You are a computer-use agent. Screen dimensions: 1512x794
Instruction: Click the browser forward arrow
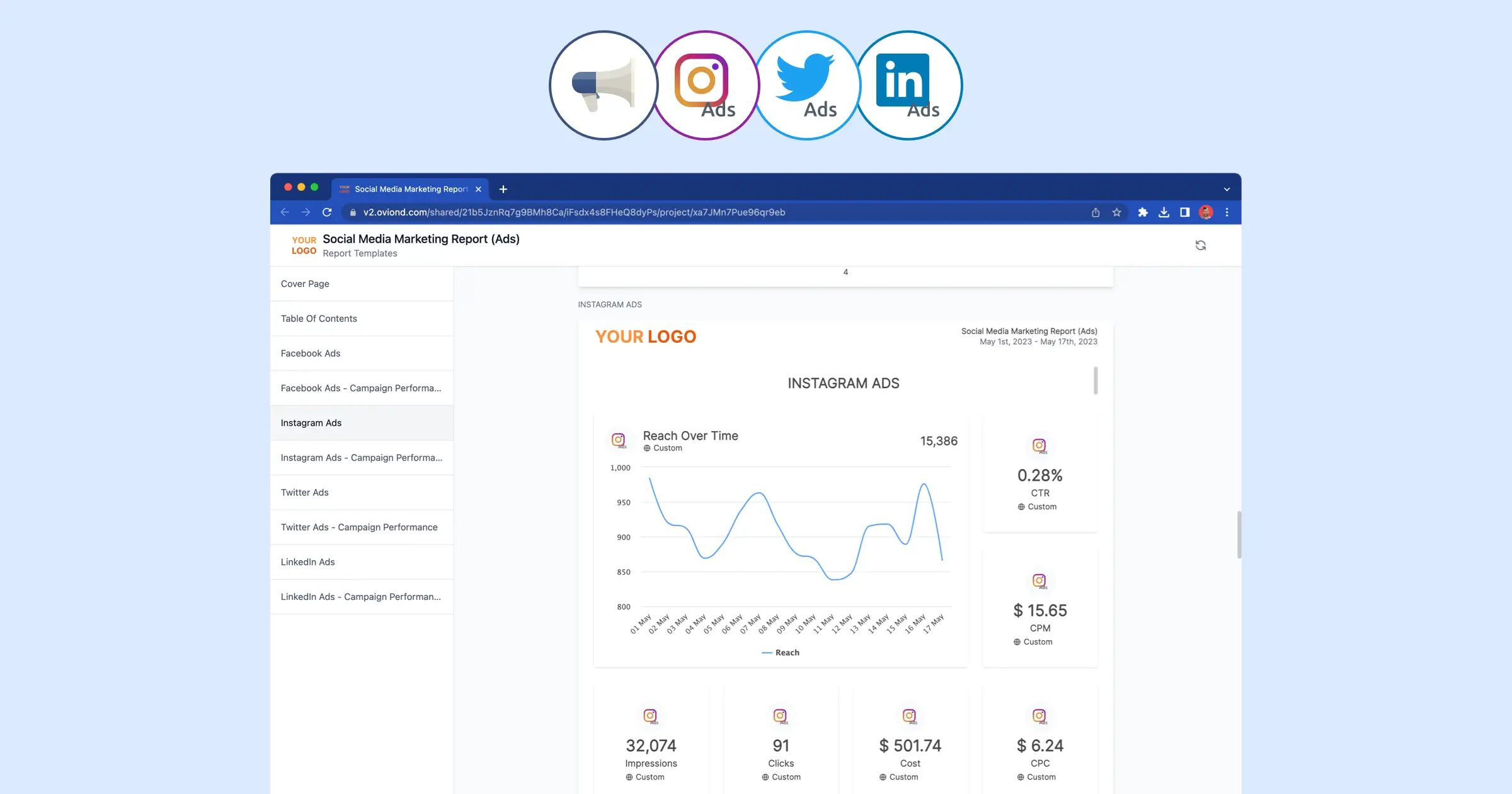coord(306,212)
